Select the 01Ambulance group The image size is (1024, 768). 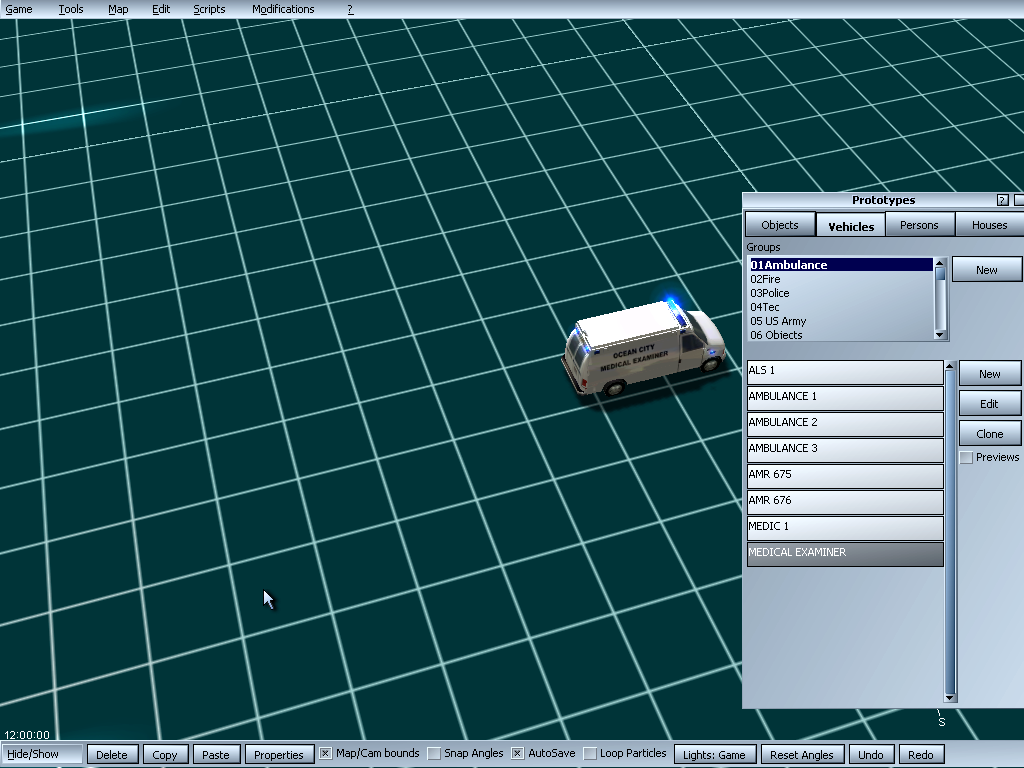tap(841, 264)
